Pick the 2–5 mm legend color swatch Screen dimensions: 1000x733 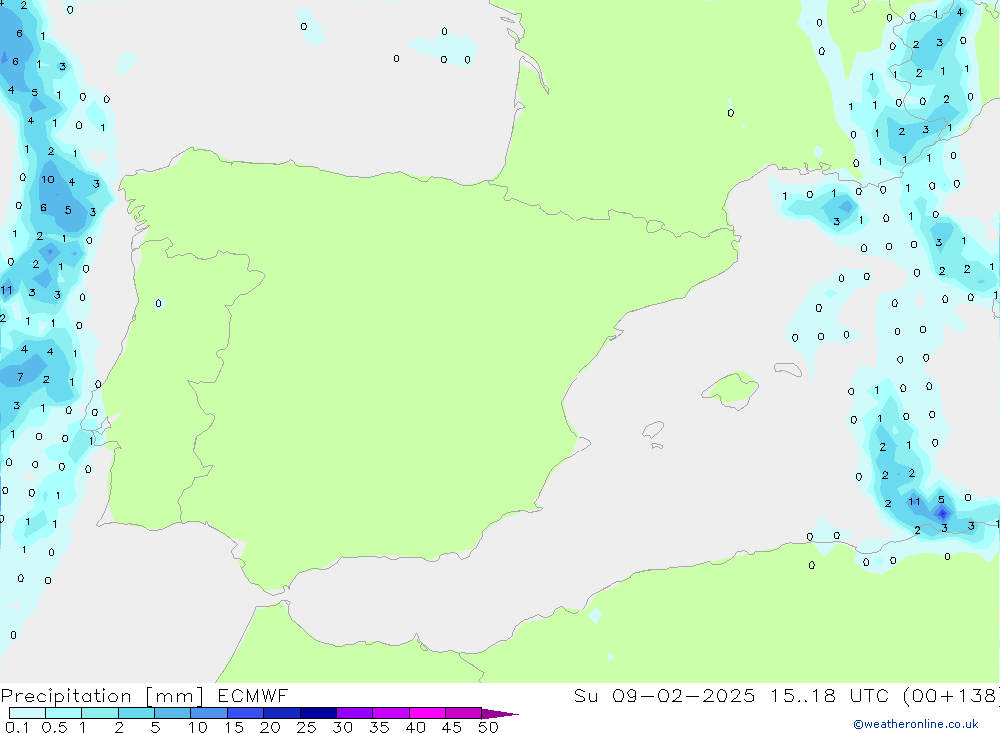coord(136,714)
